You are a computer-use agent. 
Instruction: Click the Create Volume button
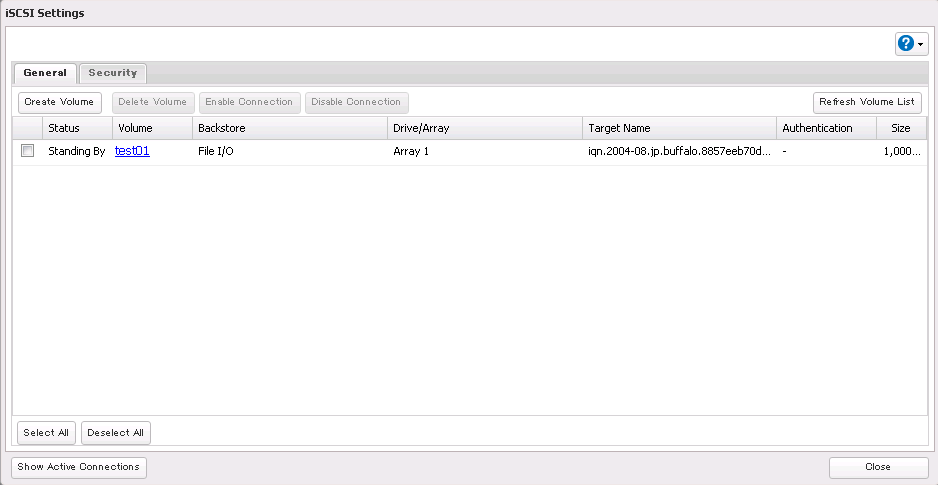[60, 102]
